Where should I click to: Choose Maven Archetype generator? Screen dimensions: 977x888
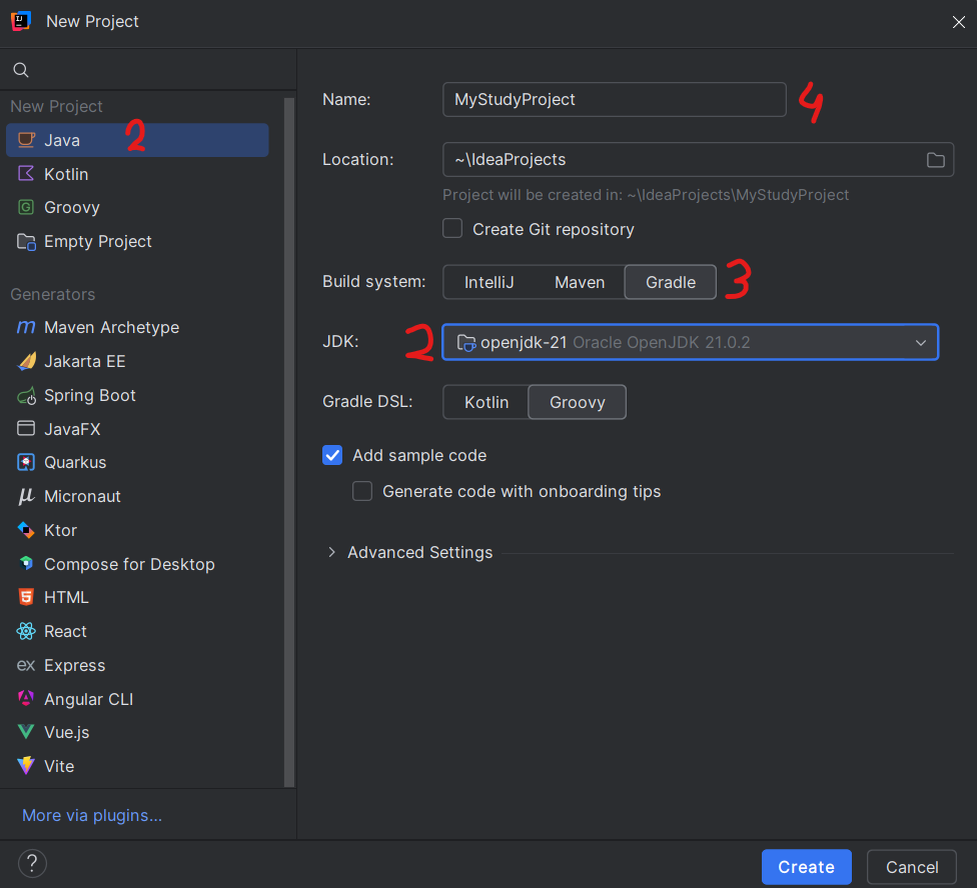(137, 327)
